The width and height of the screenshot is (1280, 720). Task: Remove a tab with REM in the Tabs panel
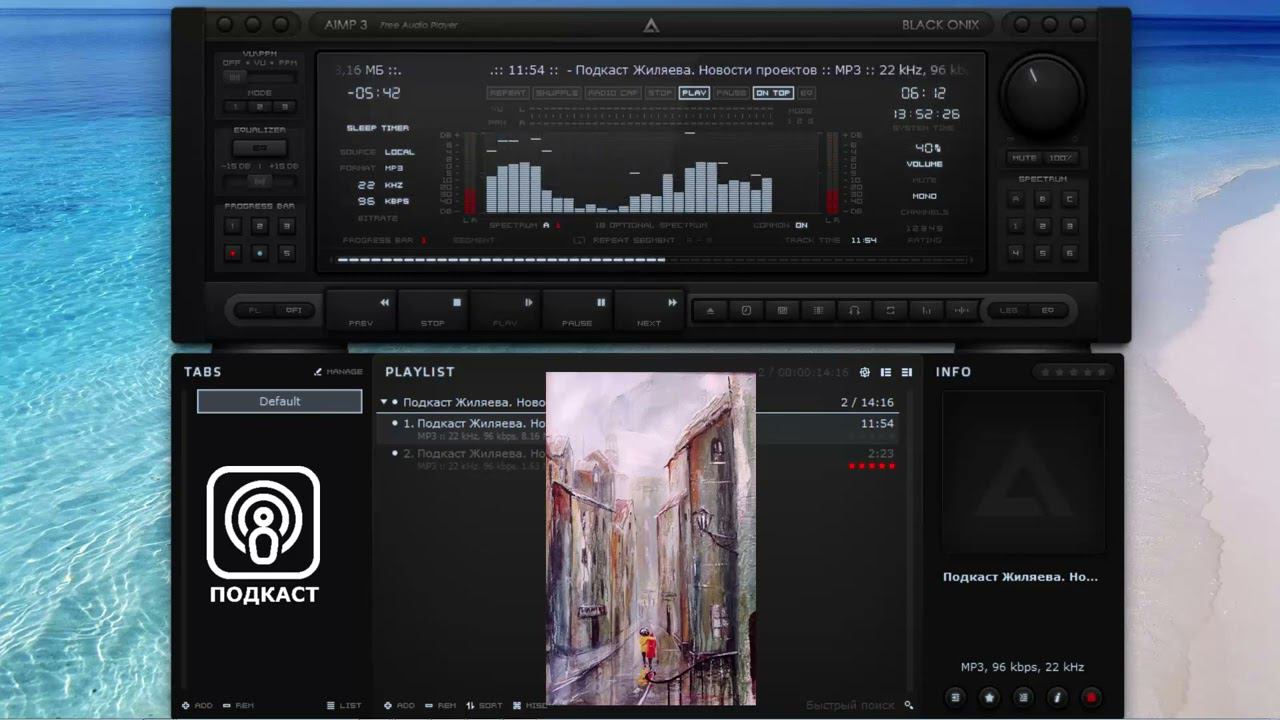(238, 705)
